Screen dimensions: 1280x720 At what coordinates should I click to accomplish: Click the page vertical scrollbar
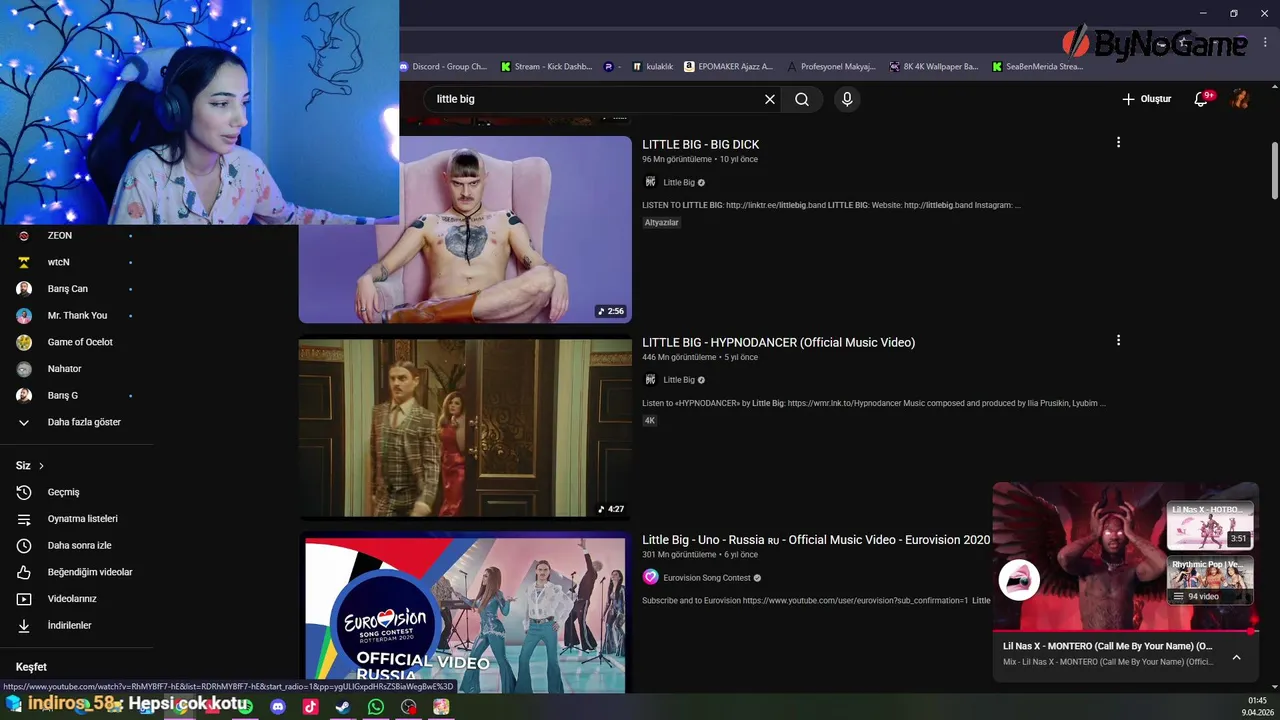(1274, 171)
